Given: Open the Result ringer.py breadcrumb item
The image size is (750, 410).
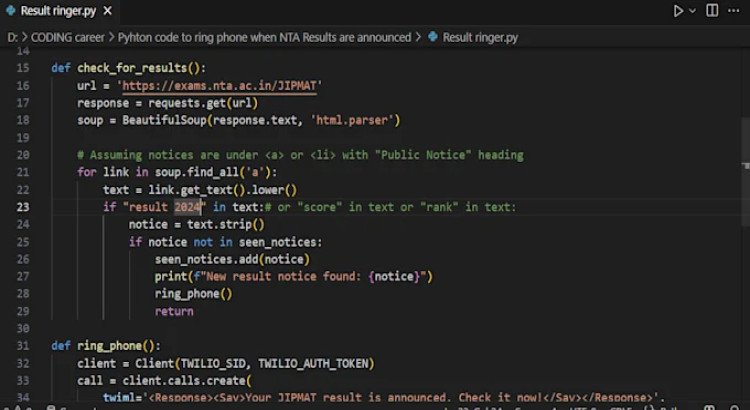Looking at the screenshot, I should [480, 37].
